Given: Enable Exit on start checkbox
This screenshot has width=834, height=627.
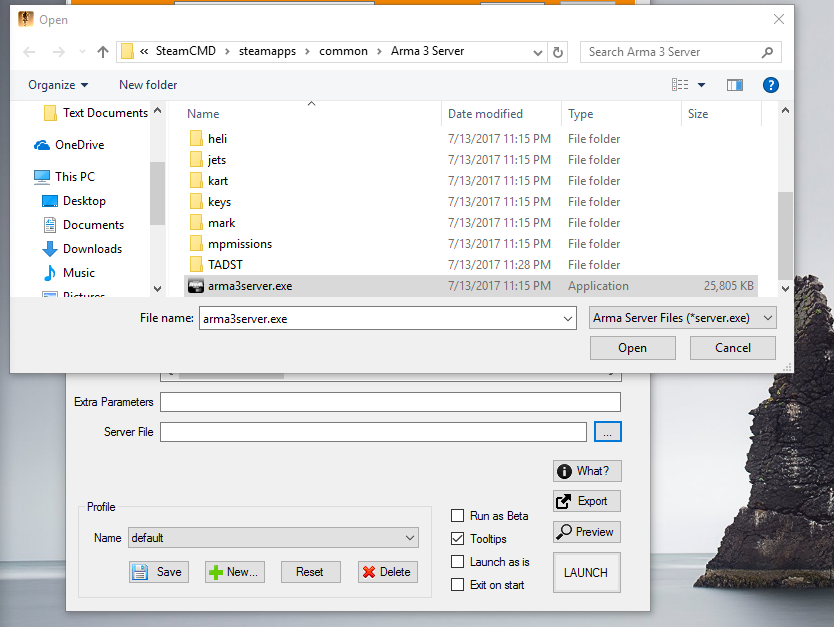Looking at the screenshot, I should coord(457,584).
